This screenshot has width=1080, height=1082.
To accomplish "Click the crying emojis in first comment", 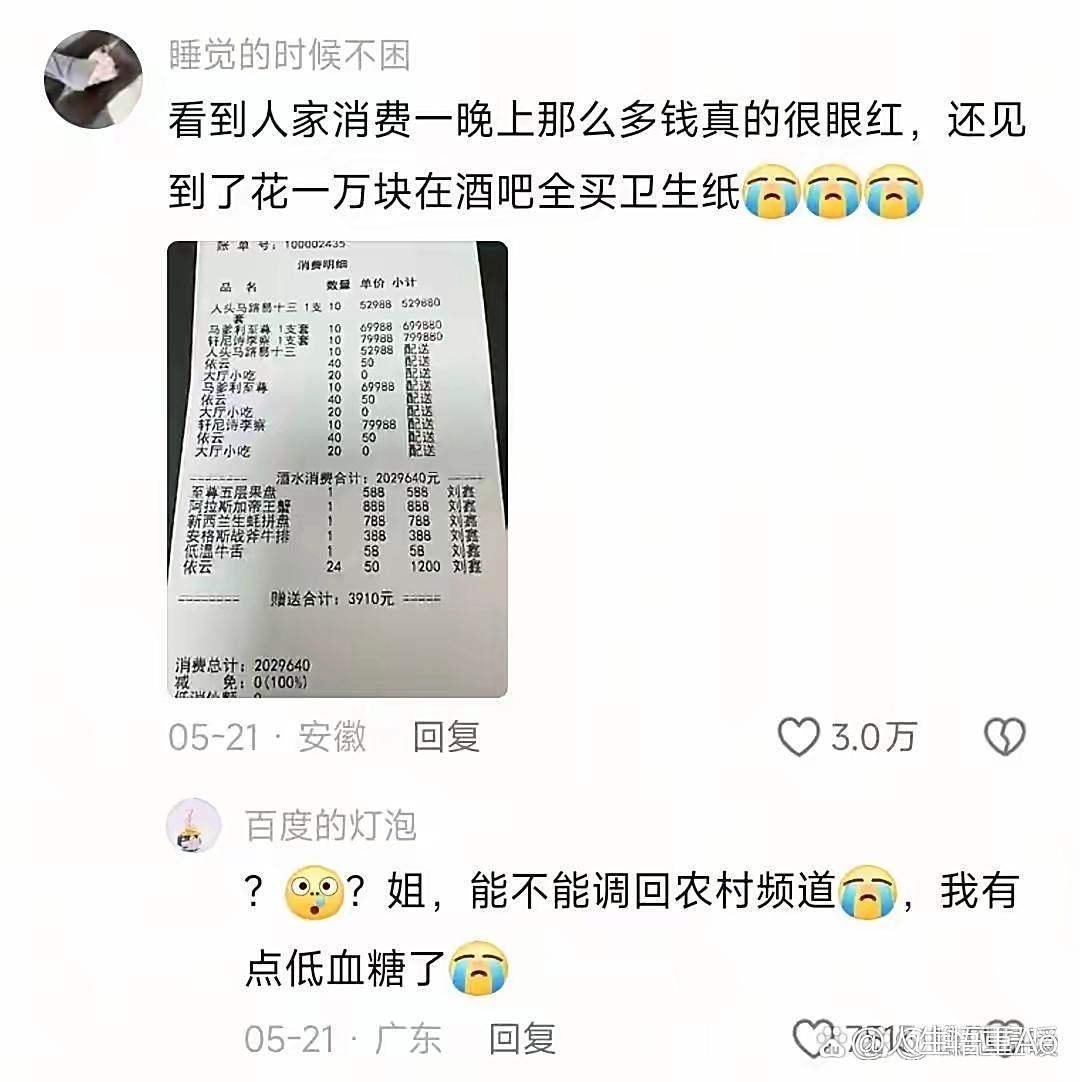I will [x=833, y=192].
